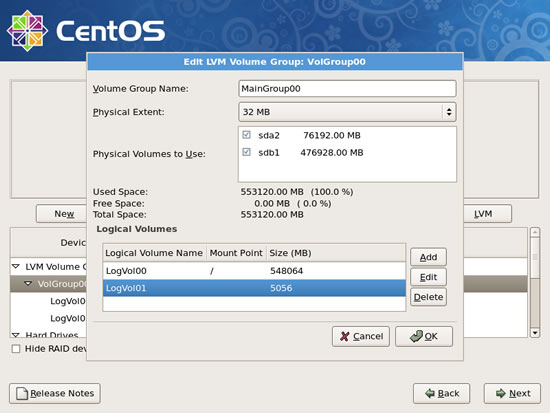Click the green right arrow on Next
The height and width of the screenshot is (413, 550).
tap(501, 393)
